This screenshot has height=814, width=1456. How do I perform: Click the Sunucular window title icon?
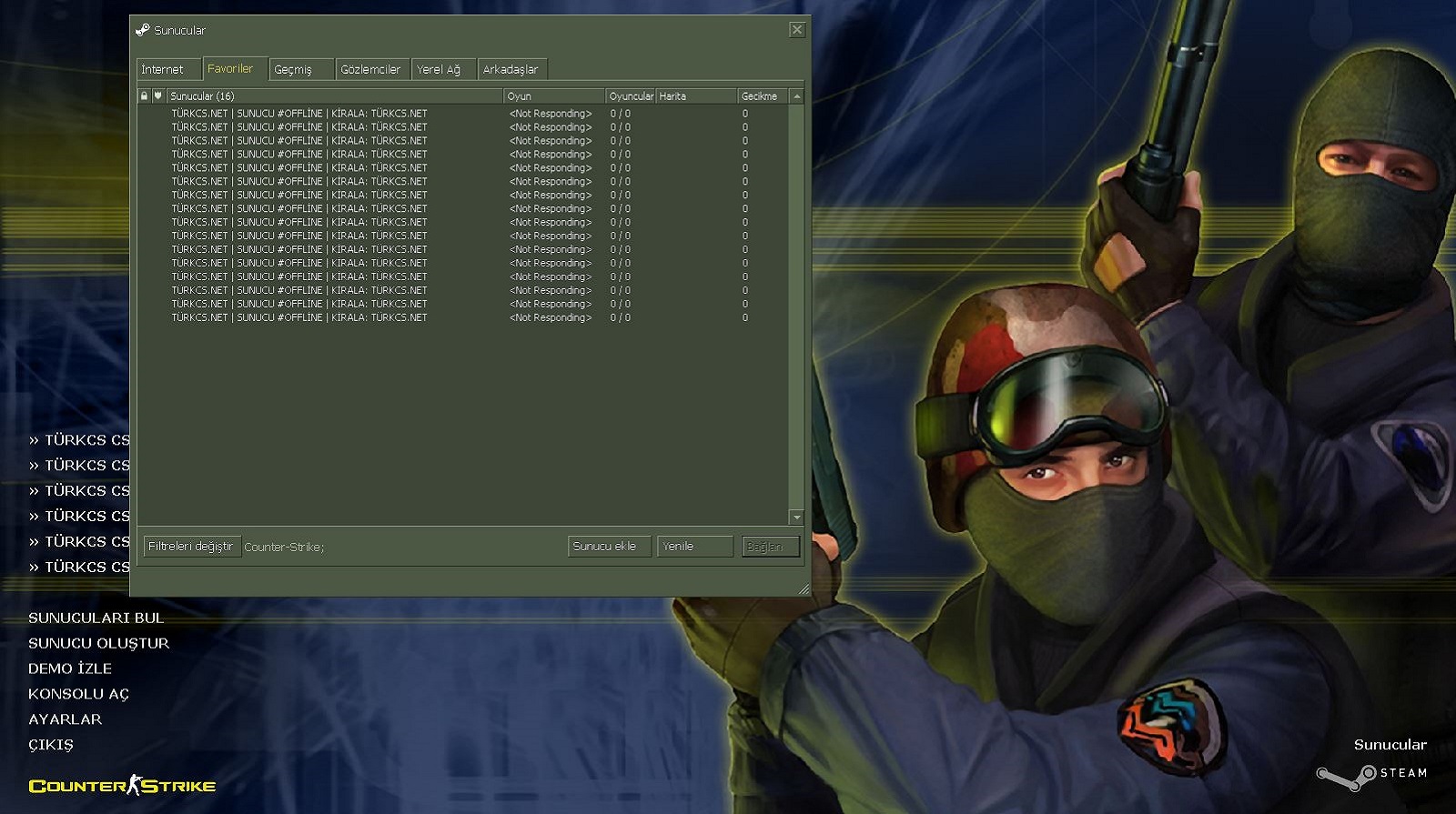tap(143, 30)
